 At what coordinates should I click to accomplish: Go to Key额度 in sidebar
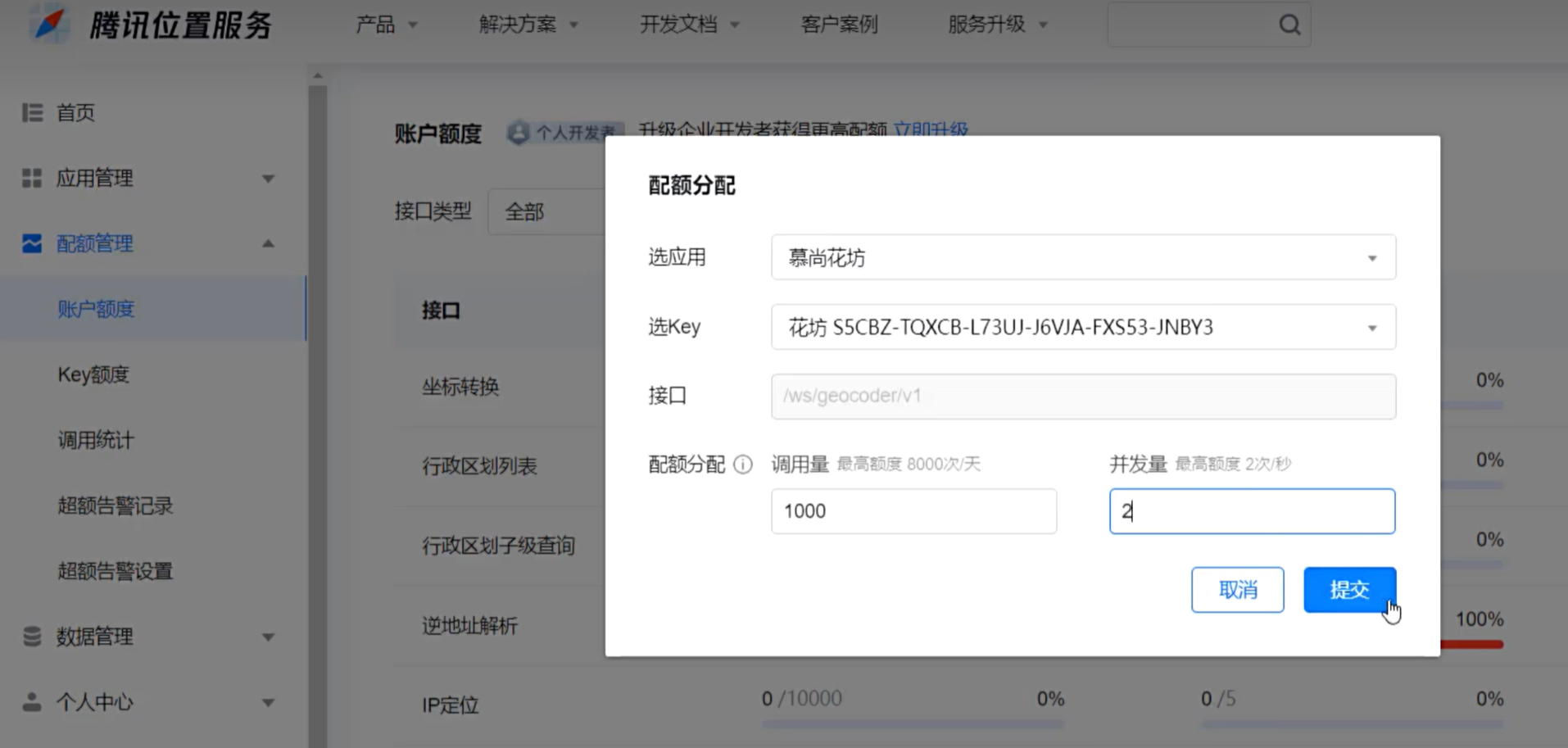pos(93,374)
